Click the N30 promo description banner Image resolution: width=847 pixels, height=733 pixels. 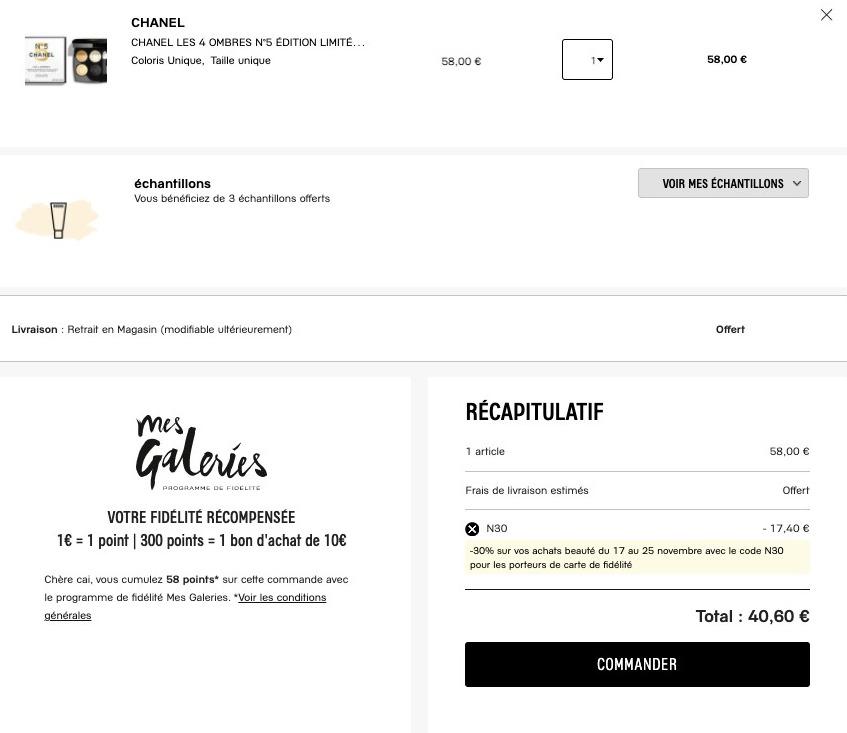pos(636,558)
